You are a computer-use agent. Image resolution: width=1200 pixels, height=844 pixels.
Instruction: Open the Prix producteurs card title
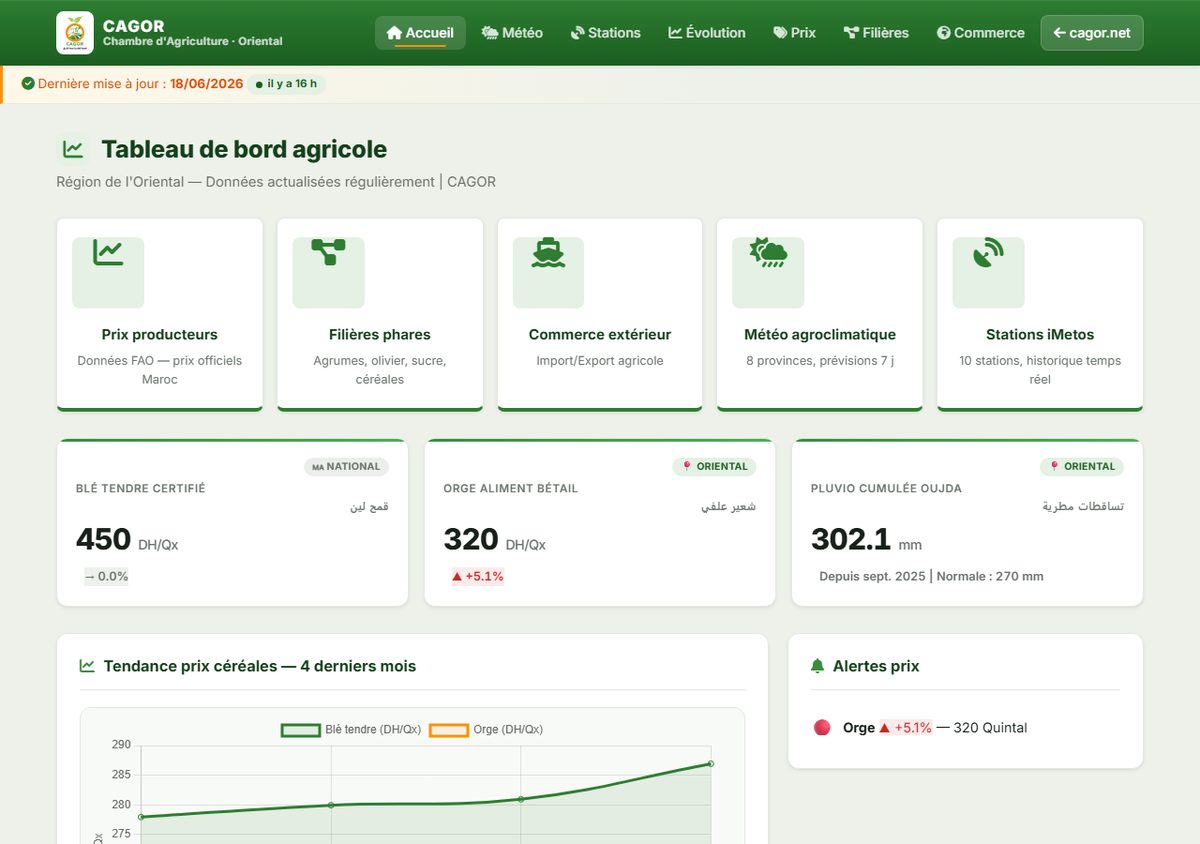(x=160, y=335)
